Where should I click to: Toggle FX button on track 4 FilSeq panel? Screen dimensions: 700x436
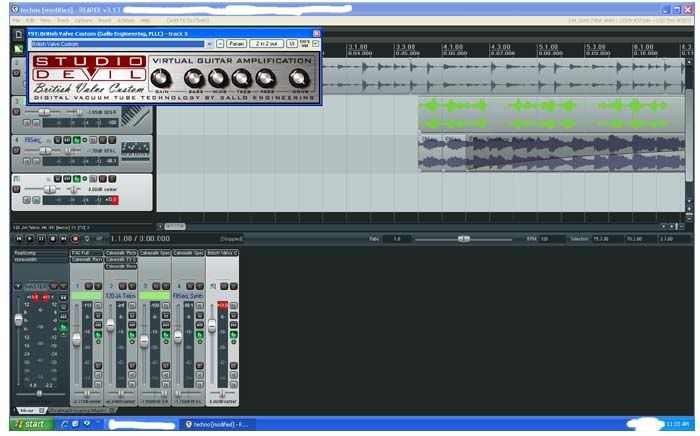point(76,140)
